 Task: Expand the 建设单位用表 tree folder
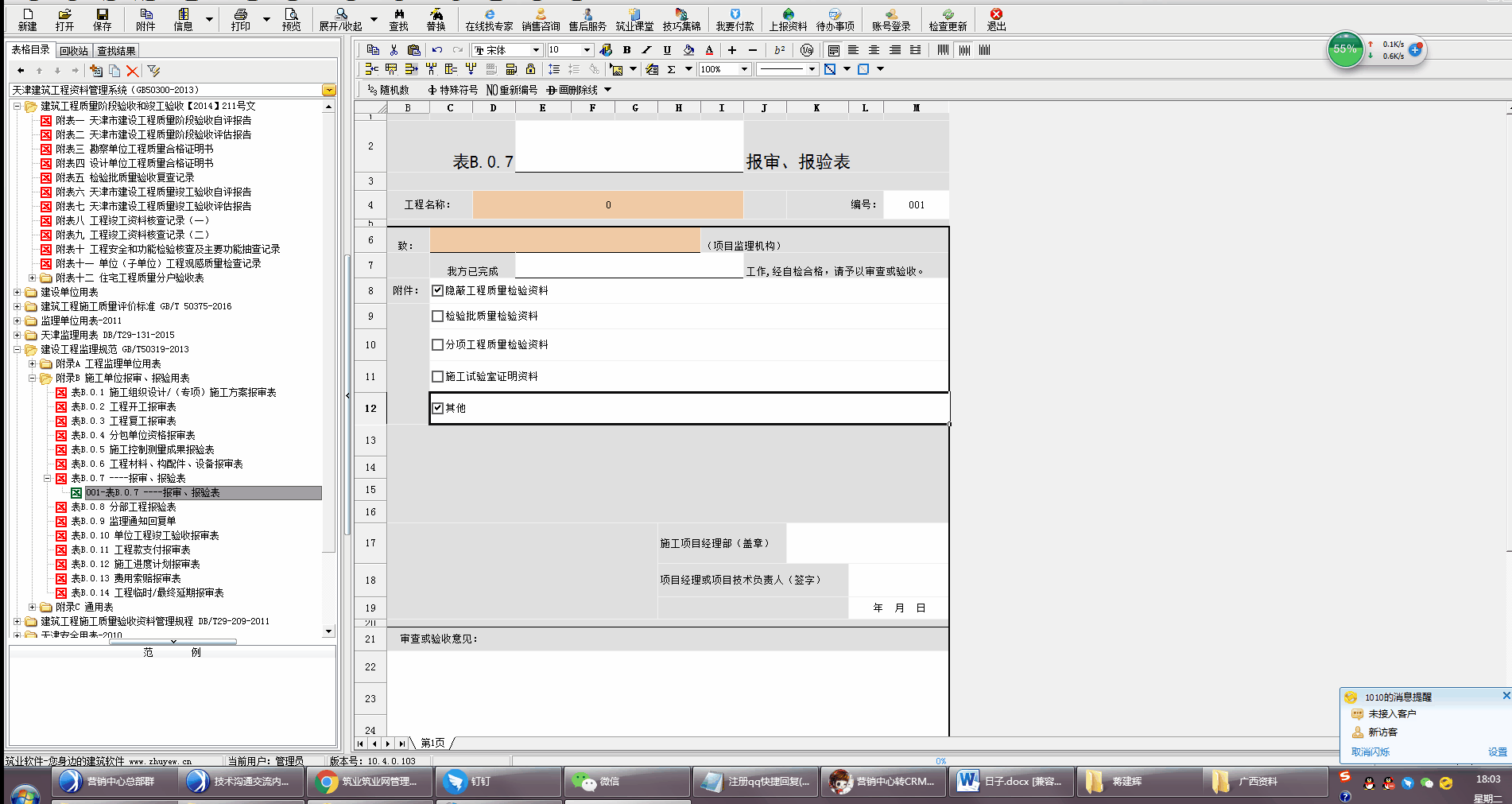[x=17, y=292]
